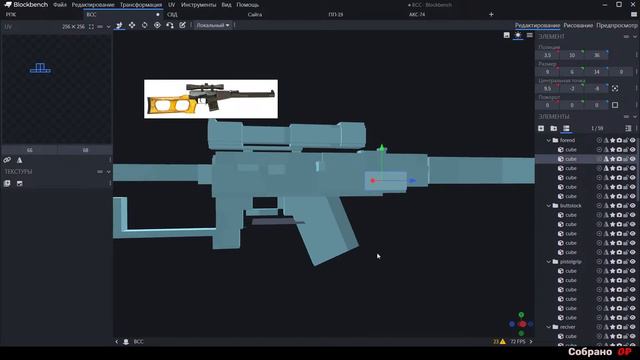Toggle visibility of pistolgrip group
Viewport: 640px width, 360px height.
(633, 262)
